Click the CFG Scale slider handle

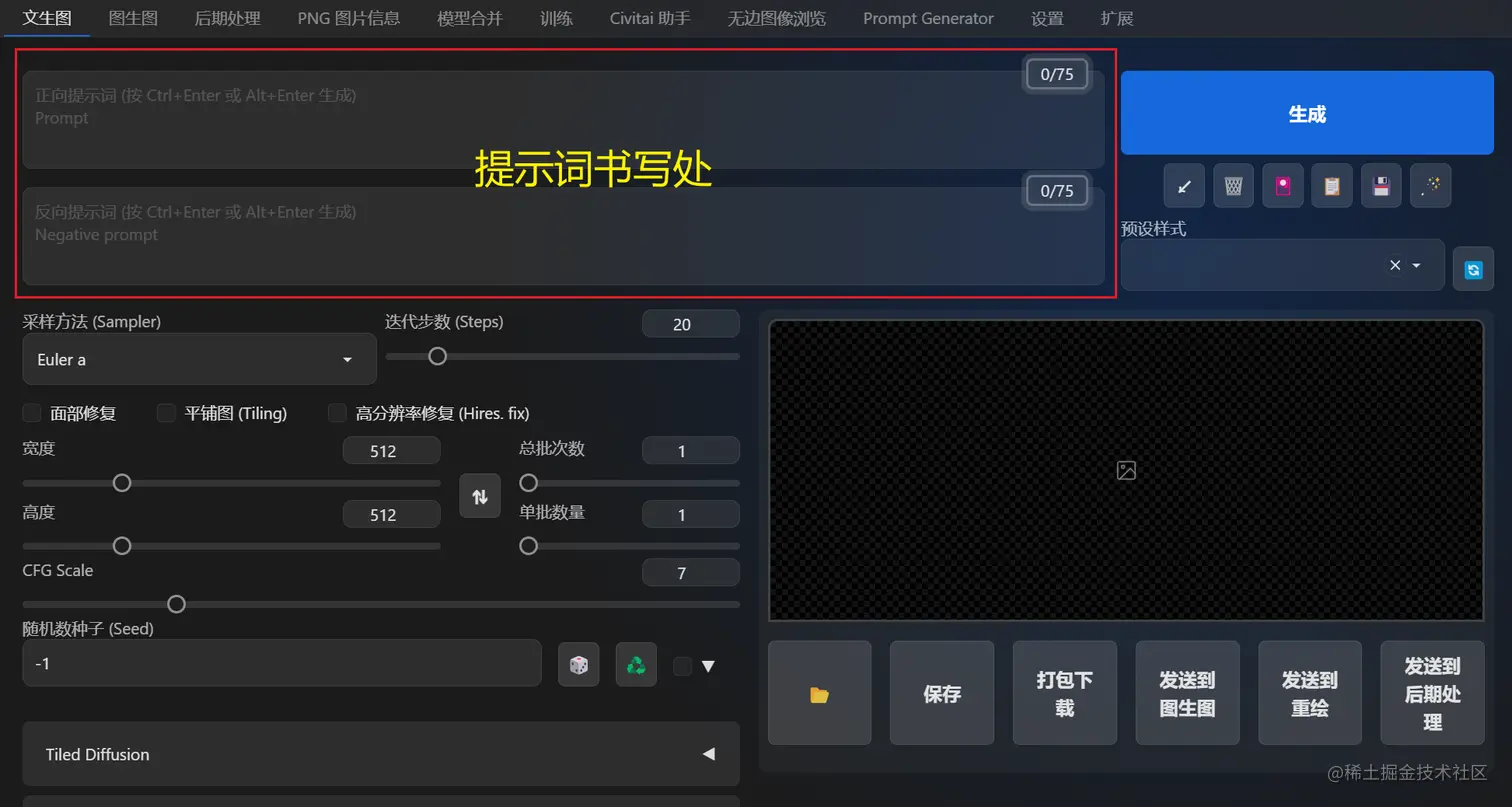176,604
